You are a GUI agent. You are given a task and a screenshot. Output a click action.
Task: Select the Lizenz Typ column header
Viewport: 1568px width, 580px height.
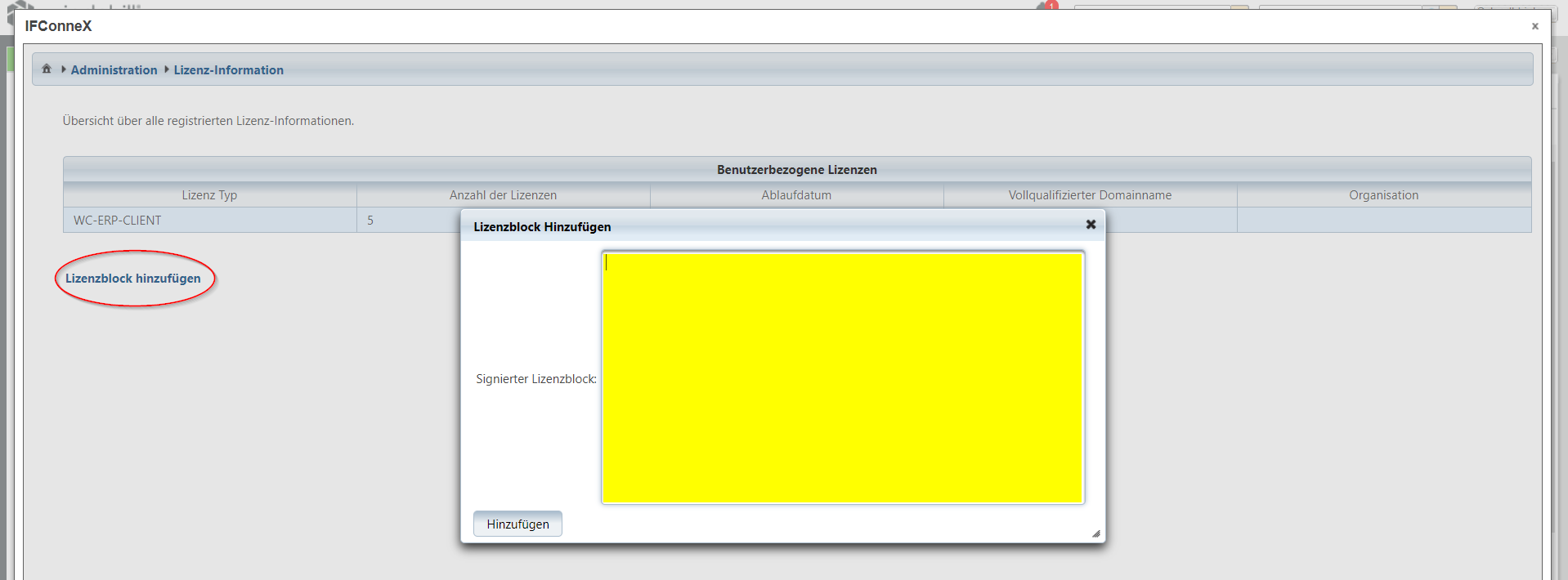(x=209, y=195)
